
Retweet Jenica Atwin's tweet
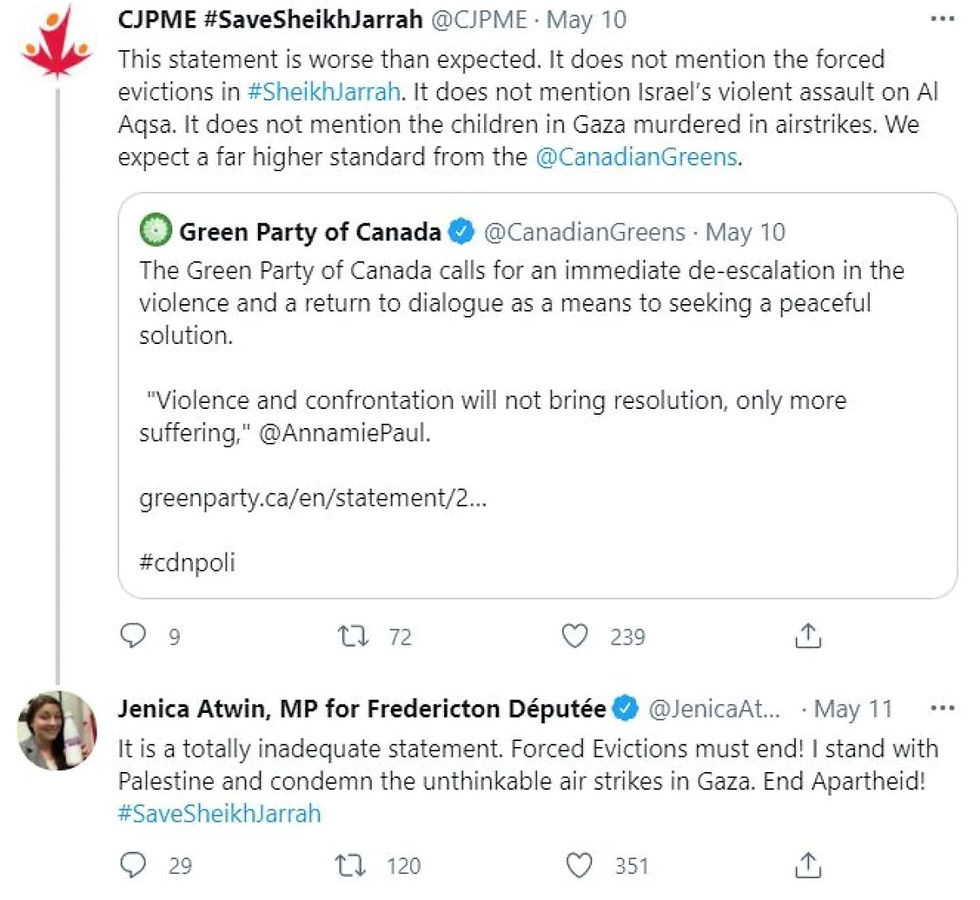(x=351, y=866)
